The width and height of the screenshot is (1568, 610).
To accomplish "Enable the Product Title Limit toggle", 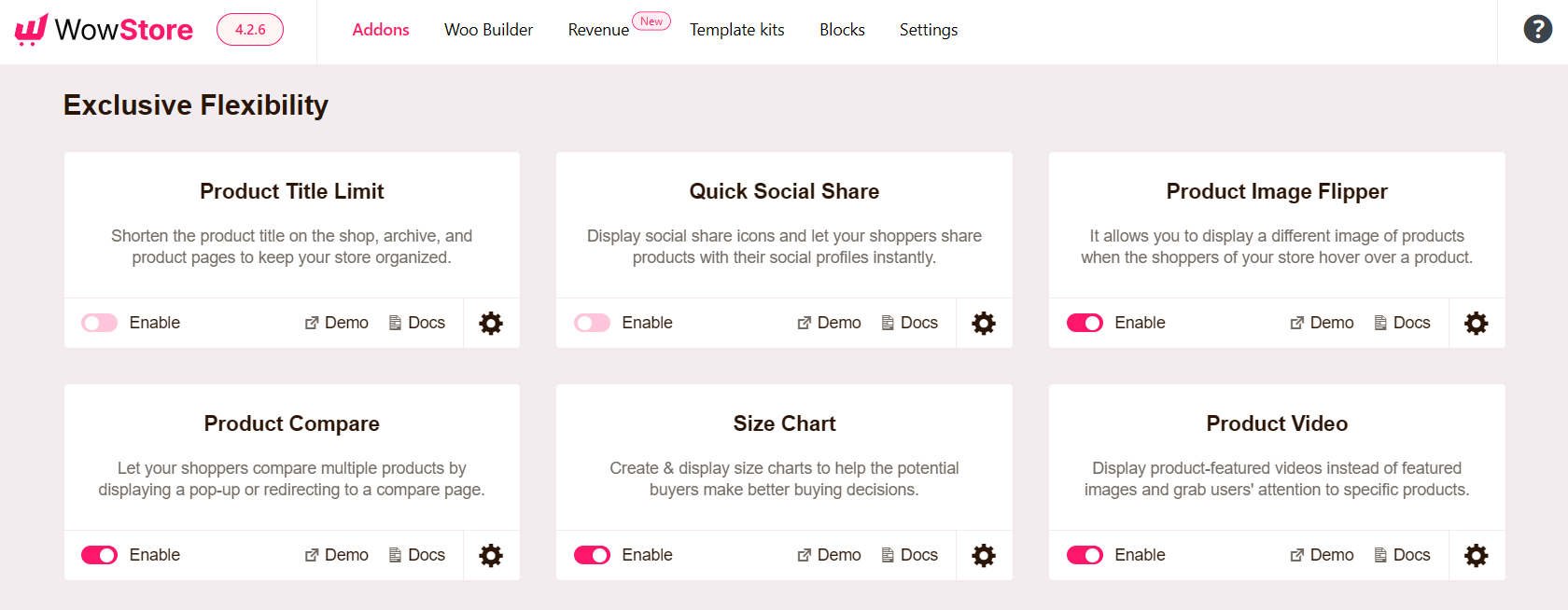I will 100,323.
